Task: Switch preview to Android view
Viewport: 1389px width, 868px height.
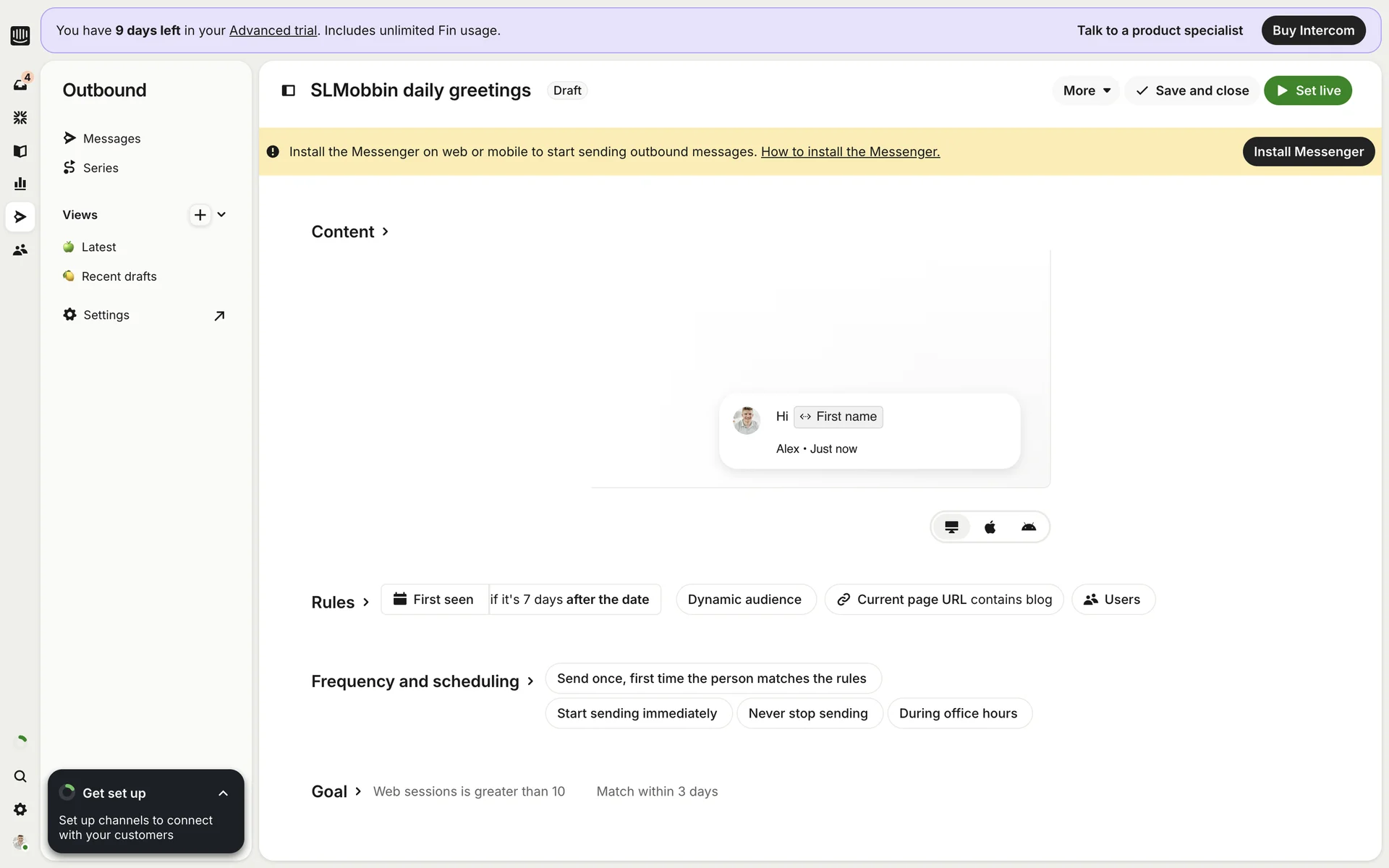Action: tap(1028, 527)
